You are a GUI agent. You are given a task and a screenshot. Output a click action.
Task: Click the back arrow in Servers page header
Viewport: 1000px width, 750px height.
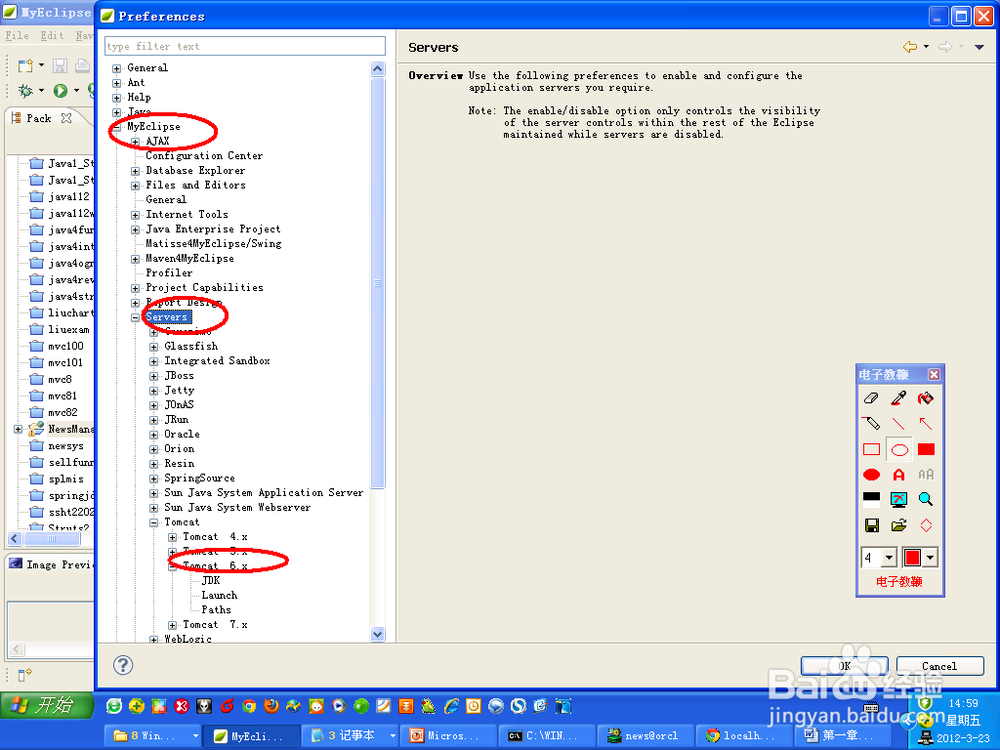pos(910,47)
